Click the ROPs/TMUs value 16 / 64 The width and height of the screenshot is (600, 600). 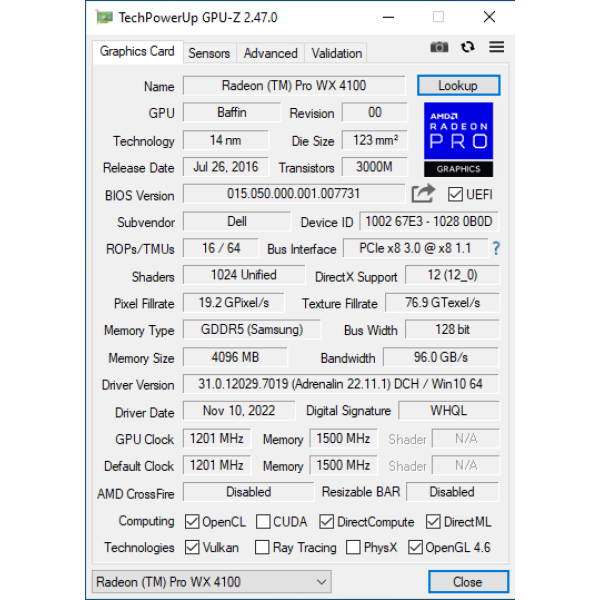221,248
